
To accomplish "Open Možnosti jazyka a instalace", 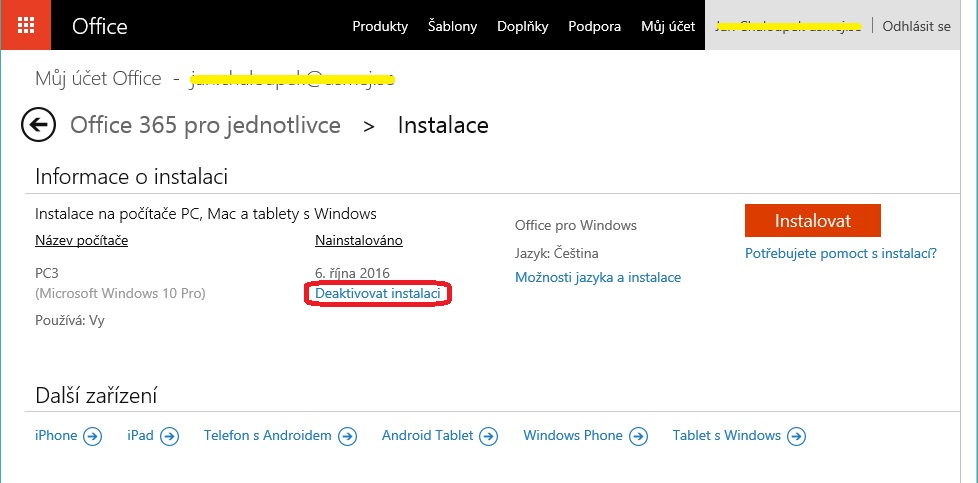I will tap(598, 277).
